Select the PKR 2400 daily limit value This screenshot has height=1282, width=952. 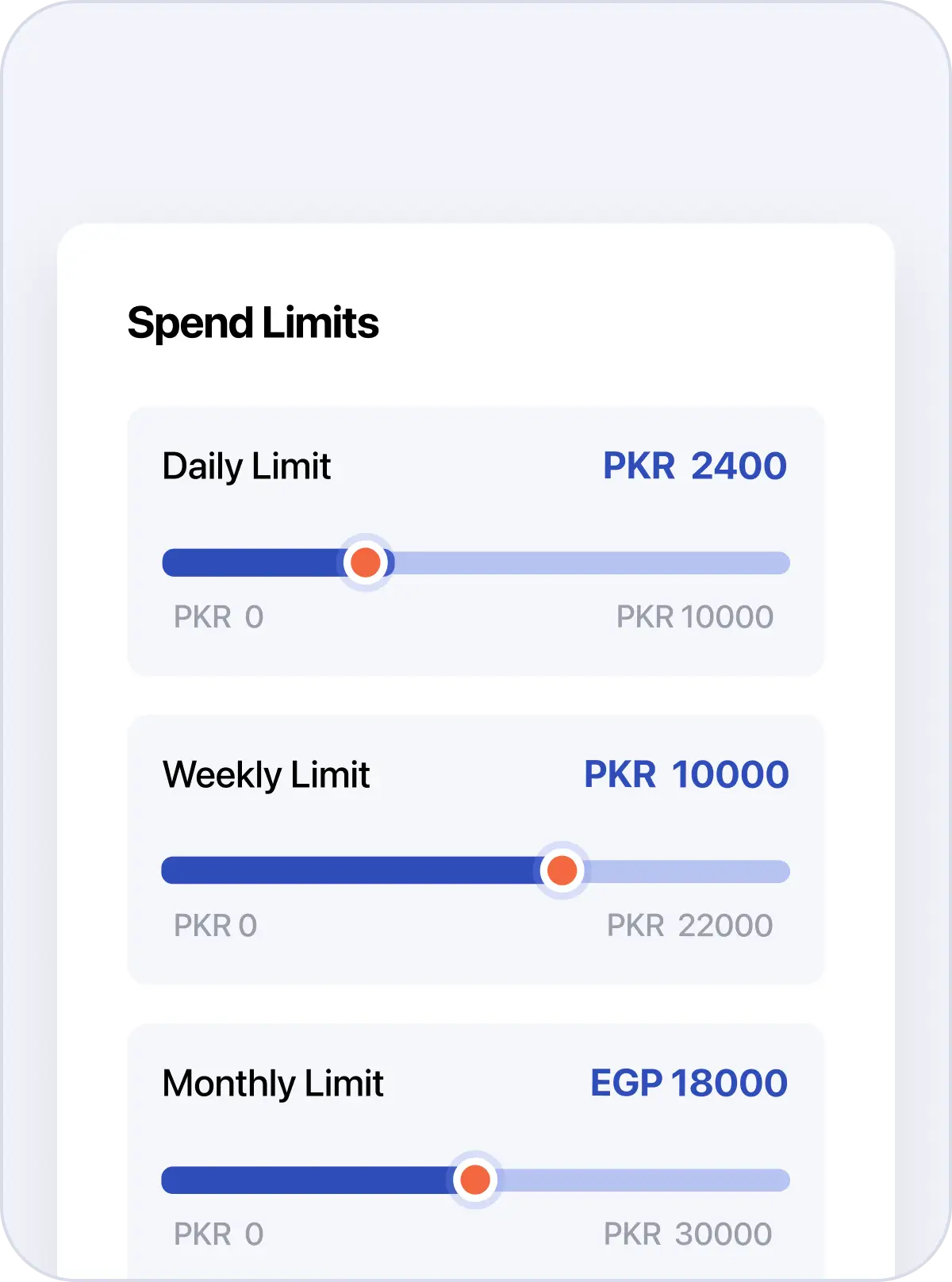click(694, 466)
